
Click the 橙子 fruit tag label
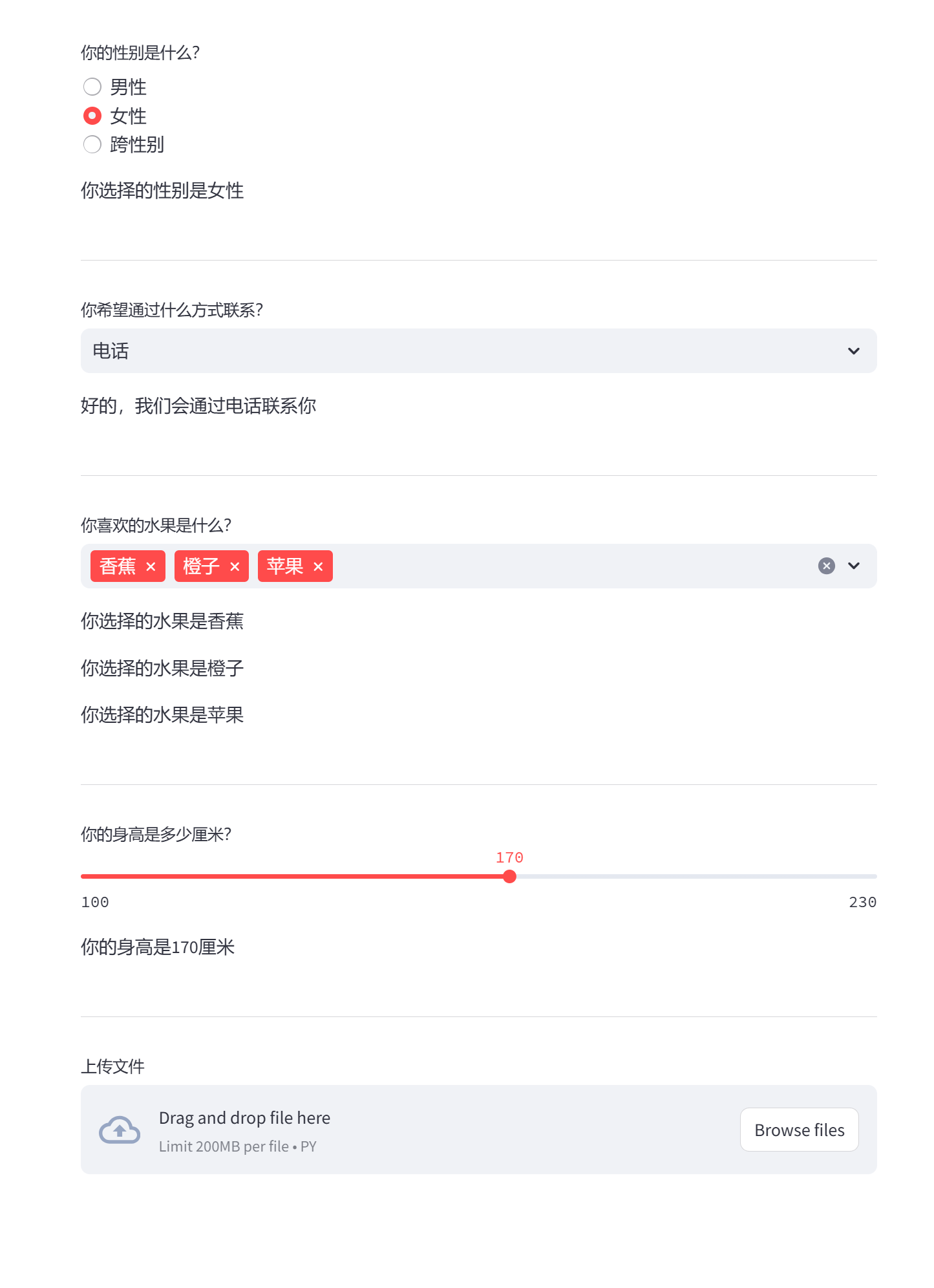[x=201, y=566]
